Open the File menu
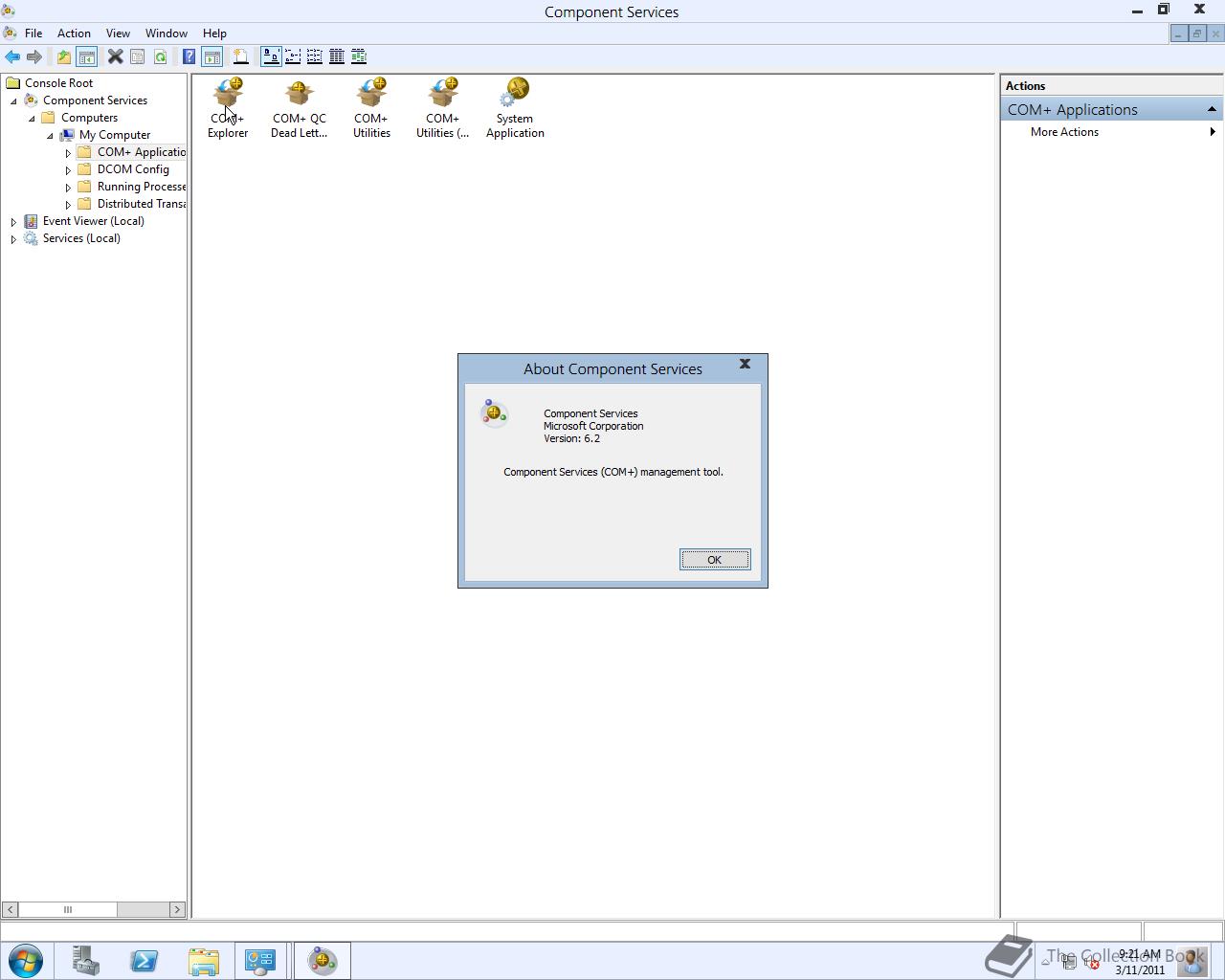Viewport: 1225px width, 980px height. click(33, 33)
